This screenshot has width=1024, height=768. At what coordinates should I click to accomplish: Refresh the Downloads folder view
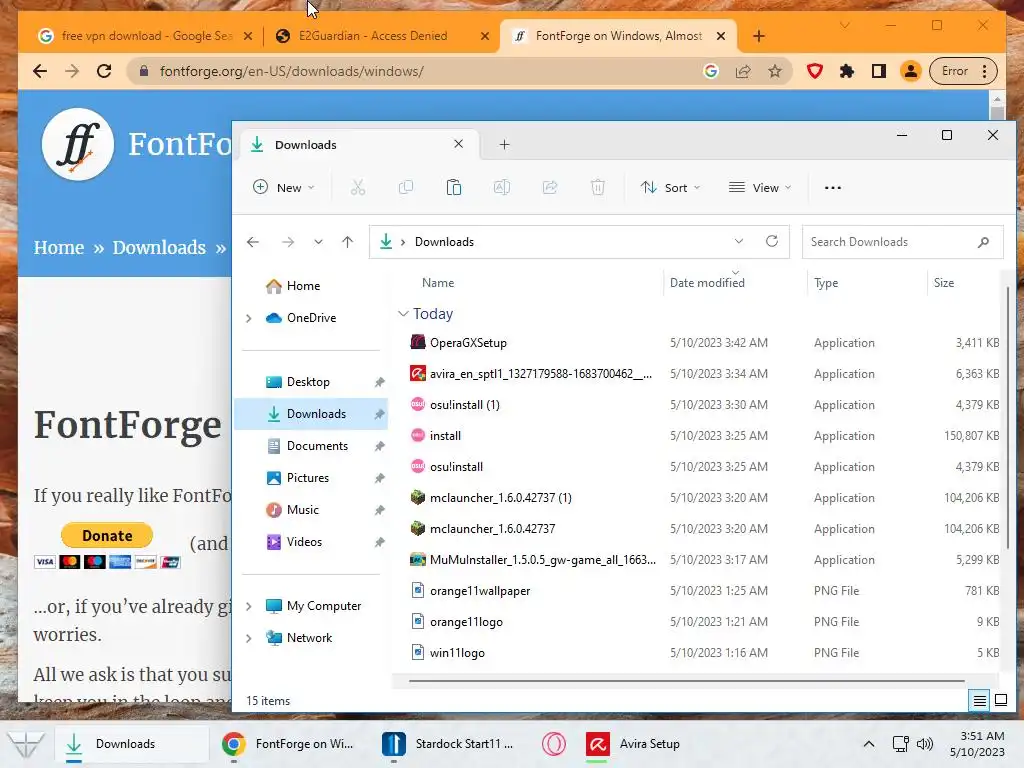pyautogui.click(x=772, y=242)
